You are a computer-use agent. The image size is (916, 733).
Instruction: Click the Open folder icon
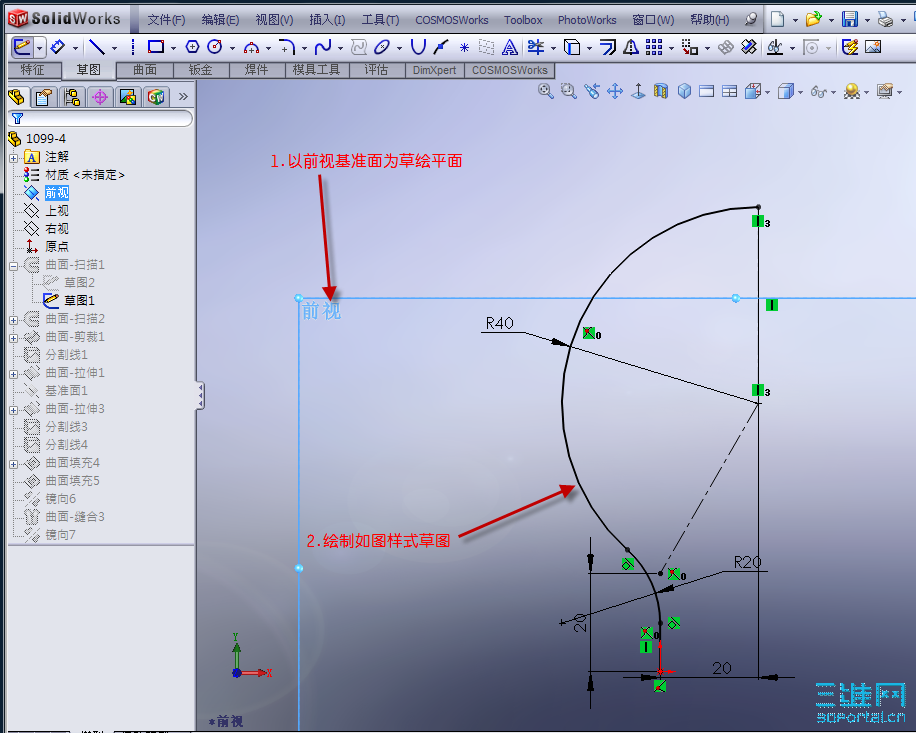point(814,19)
